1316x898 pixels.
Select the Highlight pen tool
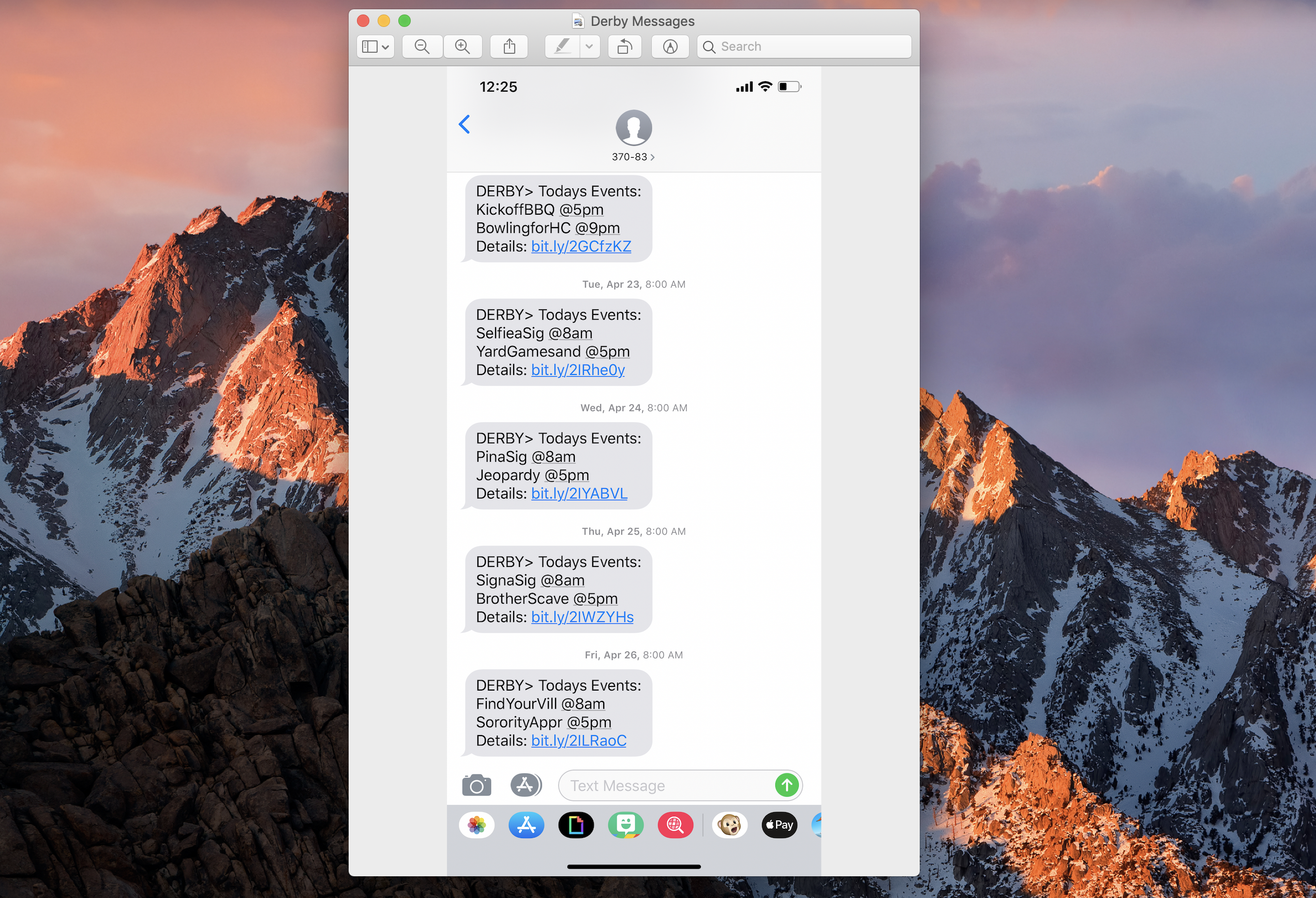(562, 47)
